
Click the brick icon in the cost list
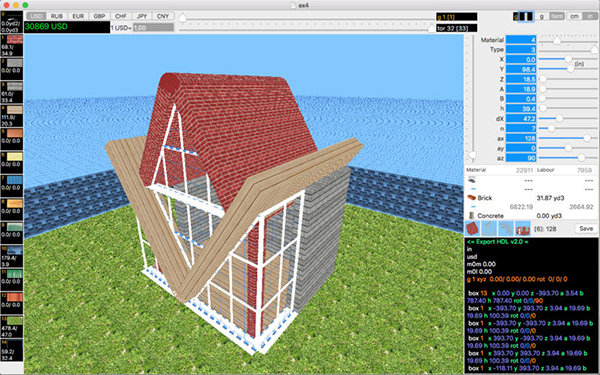click(471, 197)
